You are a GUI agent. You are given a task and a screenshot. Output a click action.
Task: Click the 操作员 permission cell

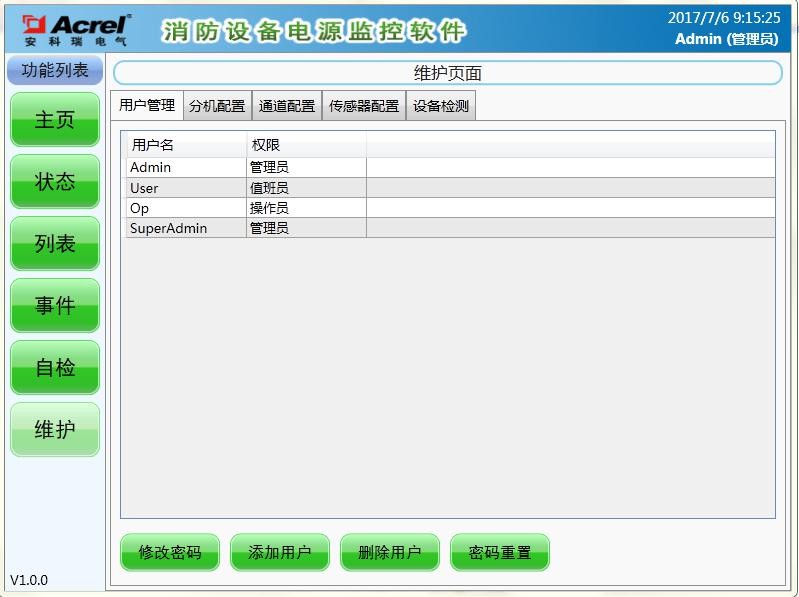click(306, 208)
